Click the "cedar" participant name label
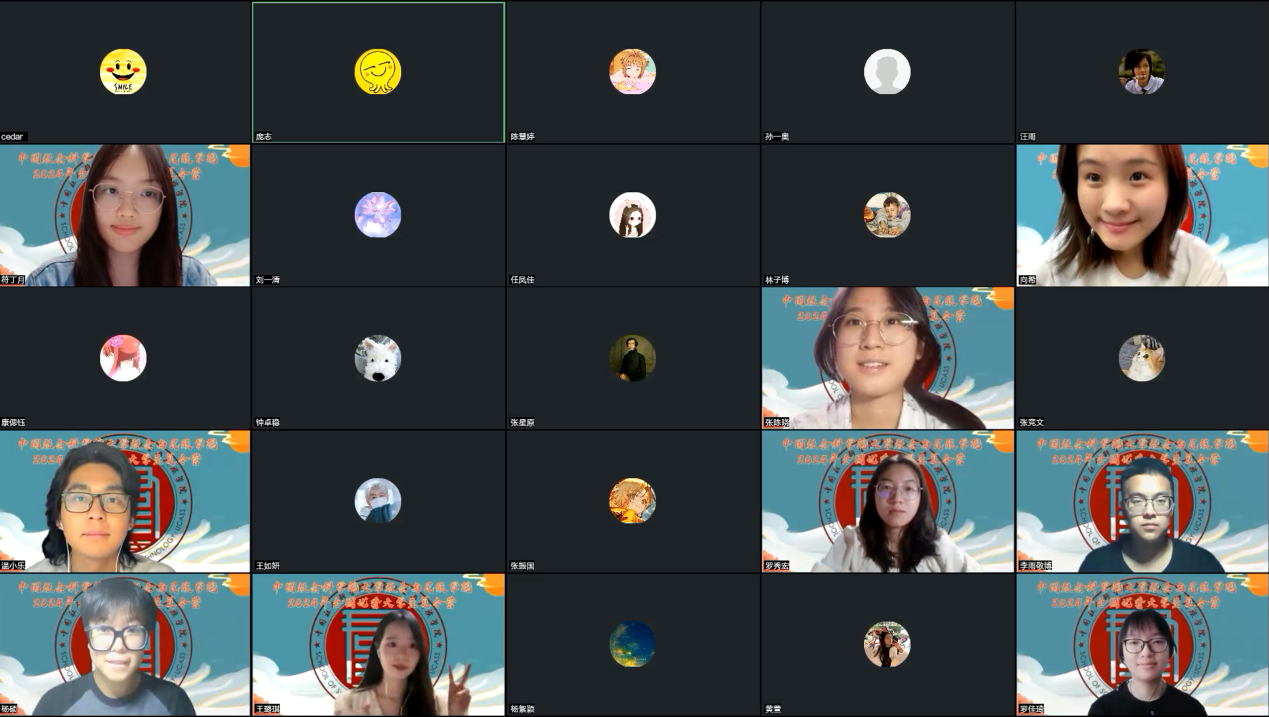Viewport: 1269px width, 717px height. click(x=13, y=136)
